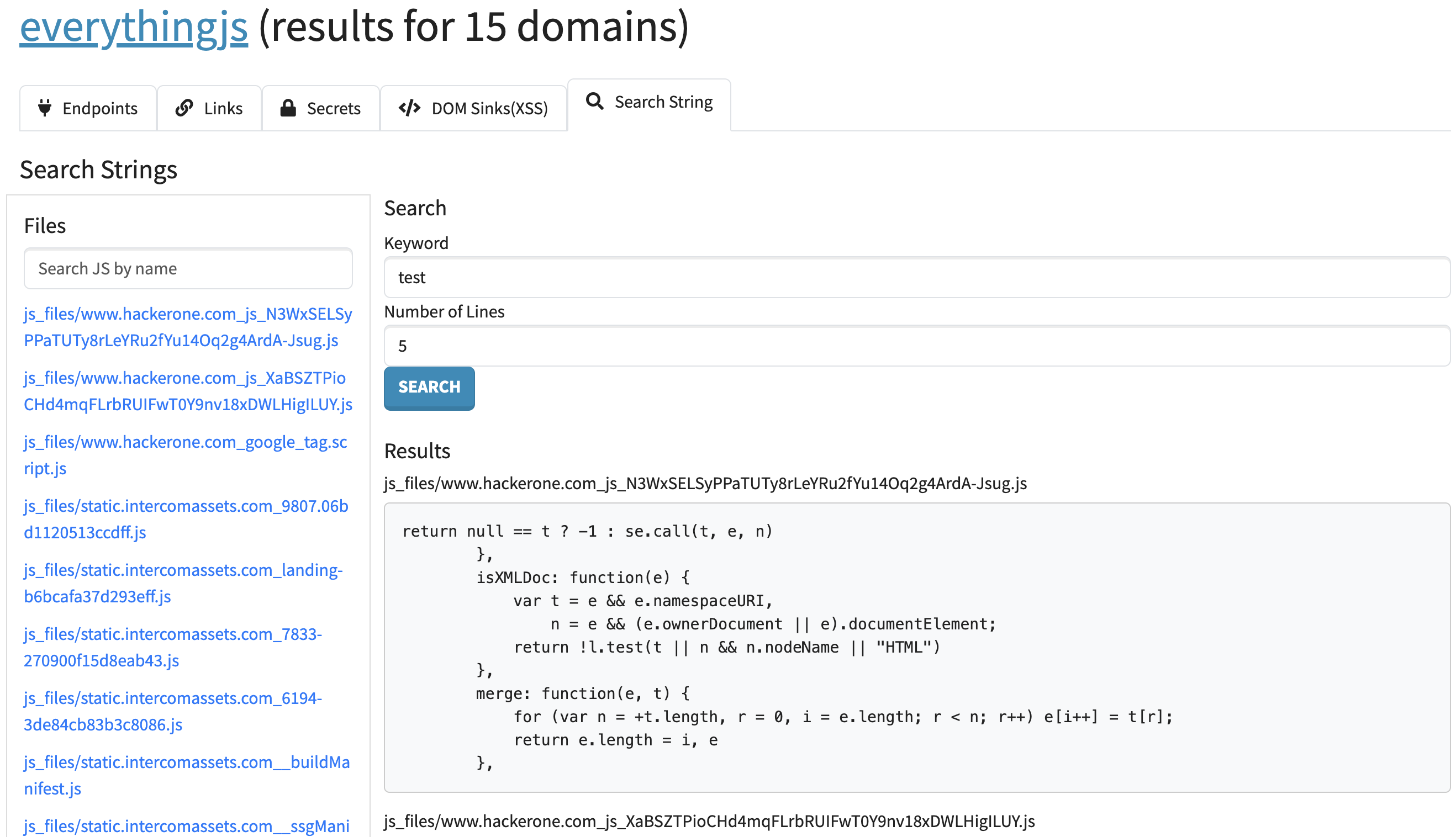The image size is (1456, 837).
Task: Open the intercomassets landing-b6bcafa37d293eff.js link
Action: [x=183, y=582]
